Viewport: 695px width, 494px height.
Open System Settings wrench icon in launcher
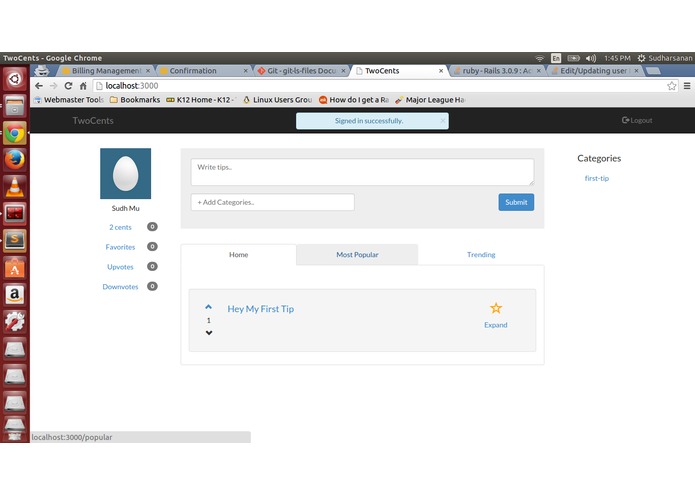[15, 322]
